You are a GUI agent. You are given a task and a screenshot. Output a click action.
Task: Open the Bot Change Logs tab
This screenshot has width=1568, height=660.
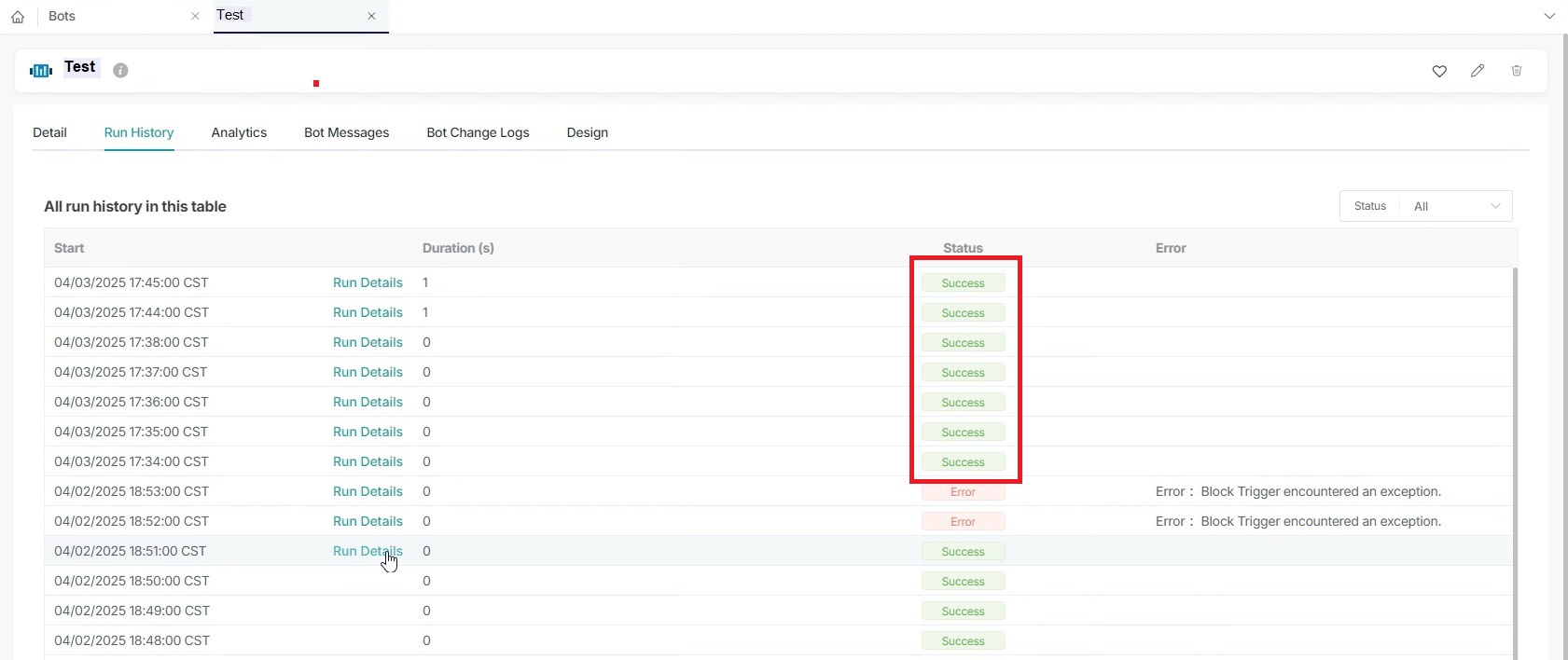478,132
